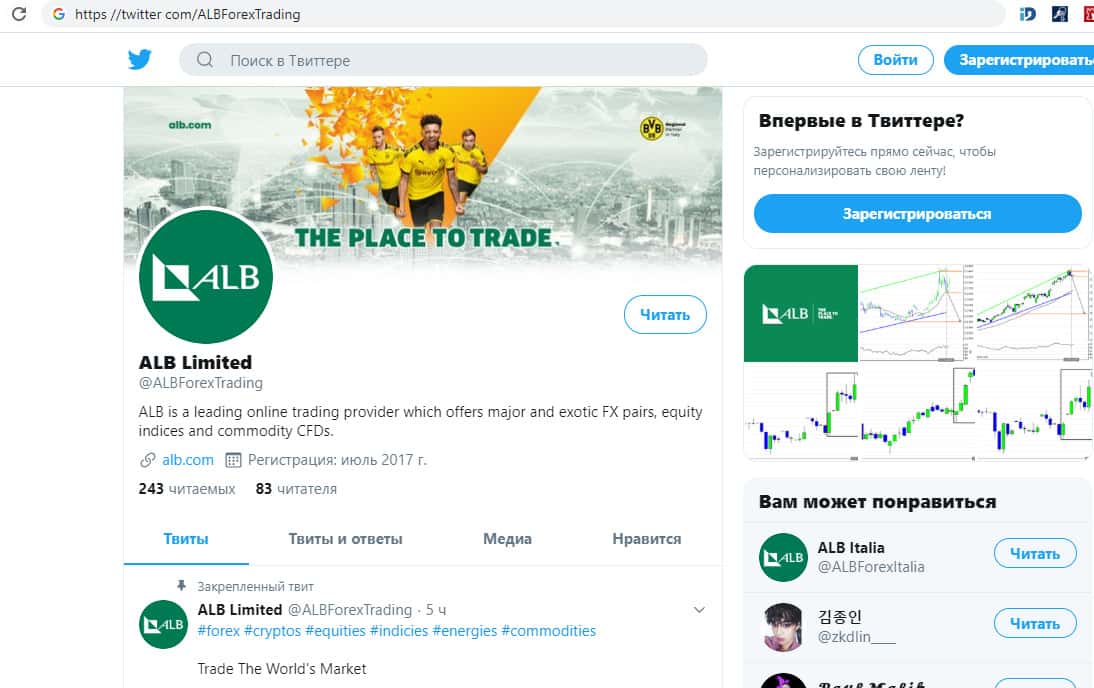The image size is (1094, 688).
Task: Follow ALB Limited with Читать button
Action: pyautogui.click(x=665, y=315)
